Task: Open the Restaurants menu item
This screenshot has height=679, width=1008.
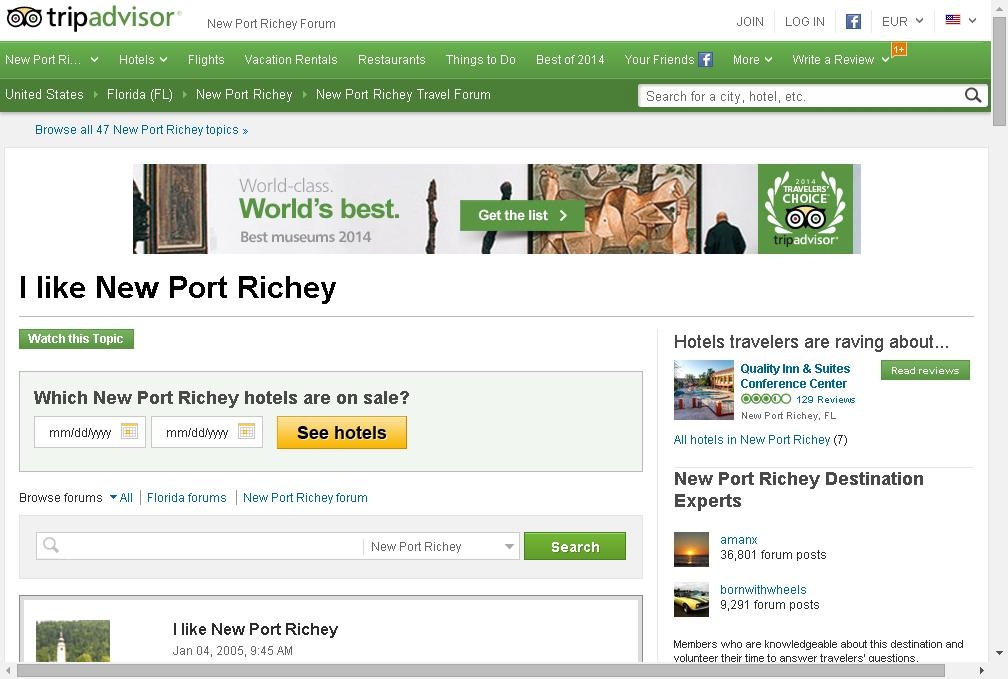Action: coord(392,60)
